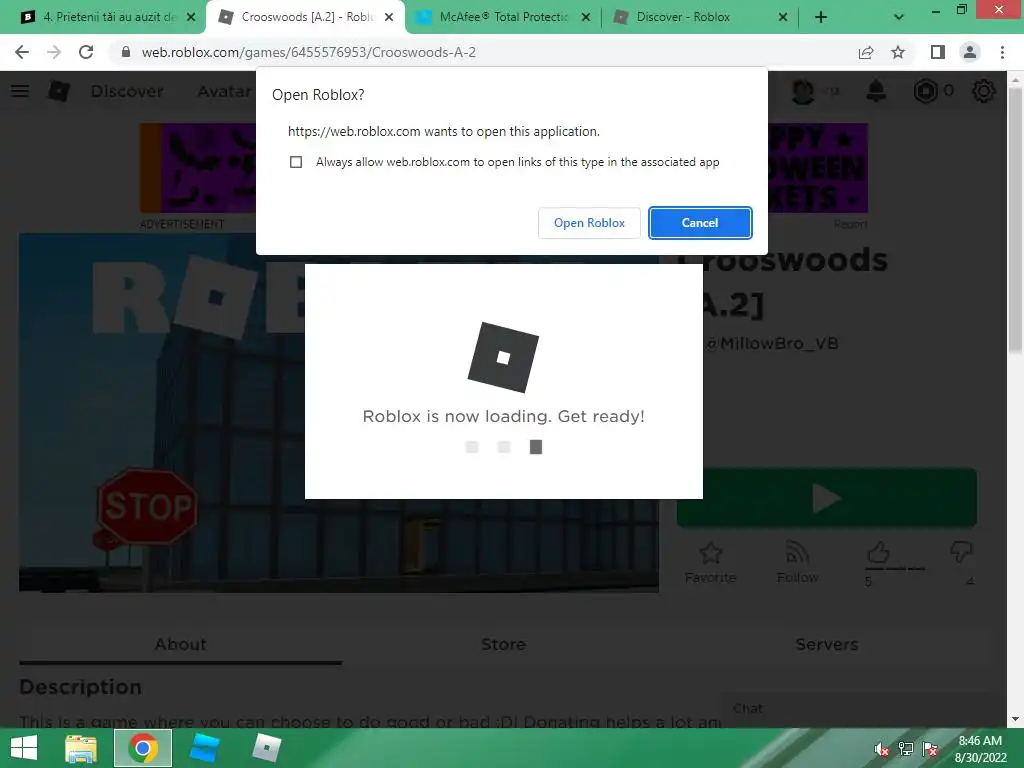Click the user avatar headshot icon
This screenshot has height=768, width=1024.
803,91
